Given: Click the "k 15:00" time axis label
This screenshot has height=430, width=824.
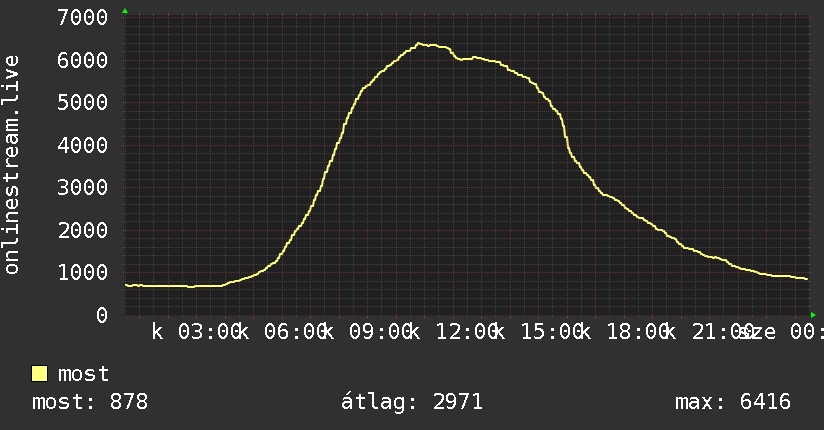Looking at the screenshot, I should [x=539, y=332].
